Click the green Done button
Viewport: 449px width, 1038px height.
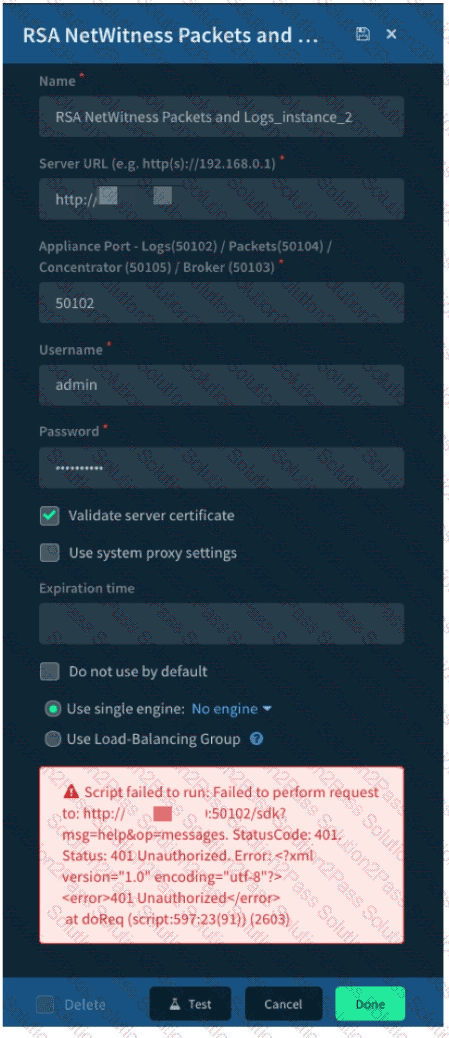[370, 1004]
